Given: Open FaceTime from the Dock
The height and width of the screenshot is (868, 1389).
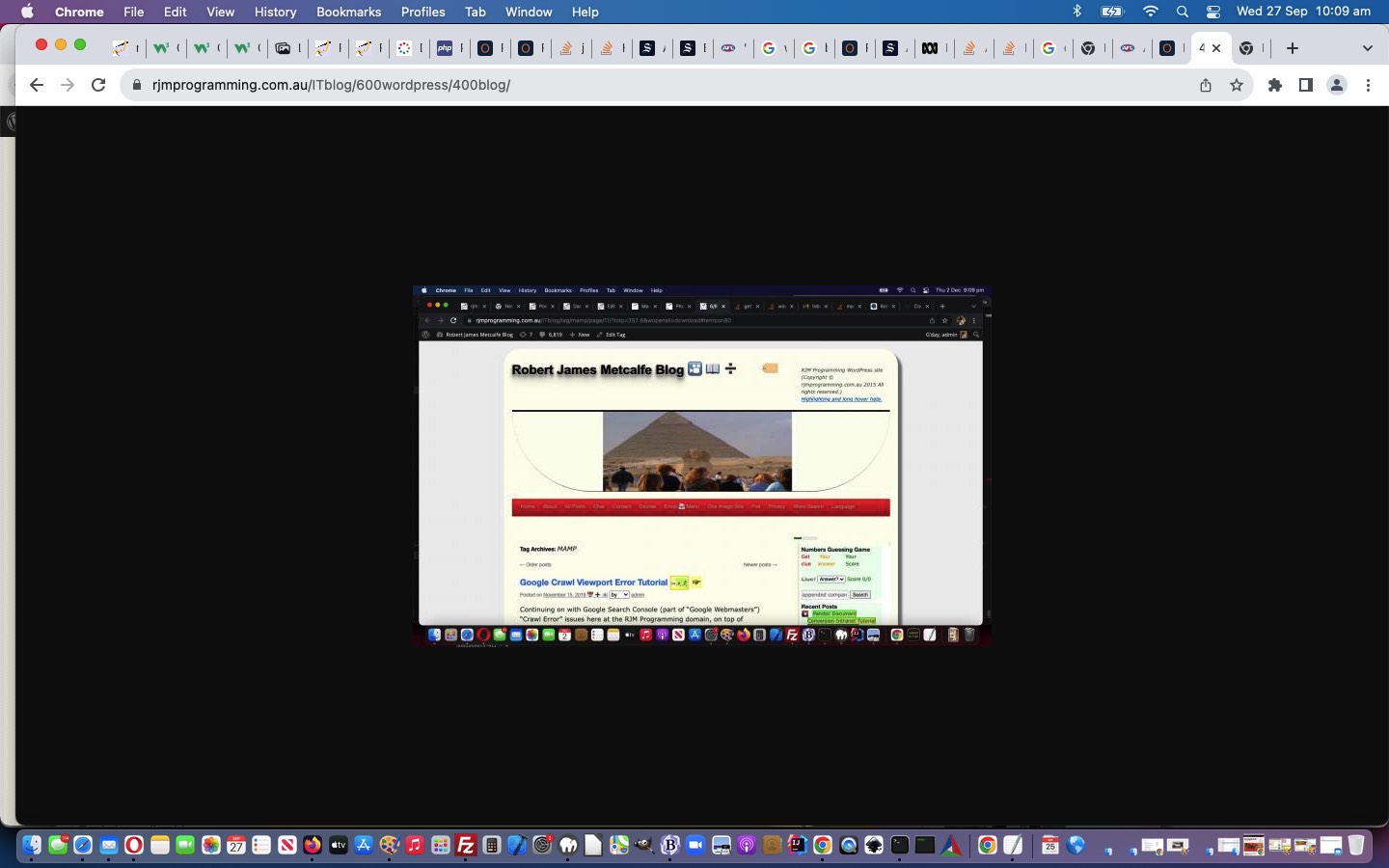Looking at the screenshot, I should 185,845.
